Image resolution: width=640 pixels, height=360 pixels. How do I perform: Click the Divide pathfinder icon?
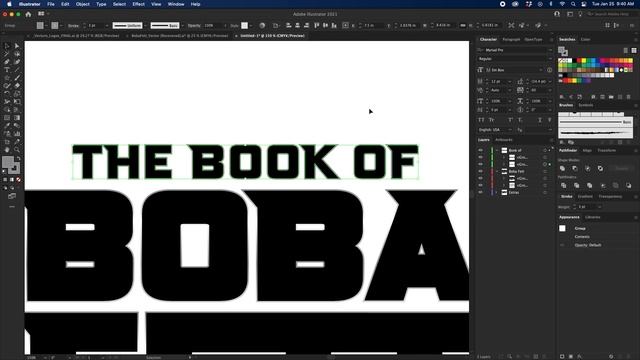pyautogui.click(x=564, y=185)
